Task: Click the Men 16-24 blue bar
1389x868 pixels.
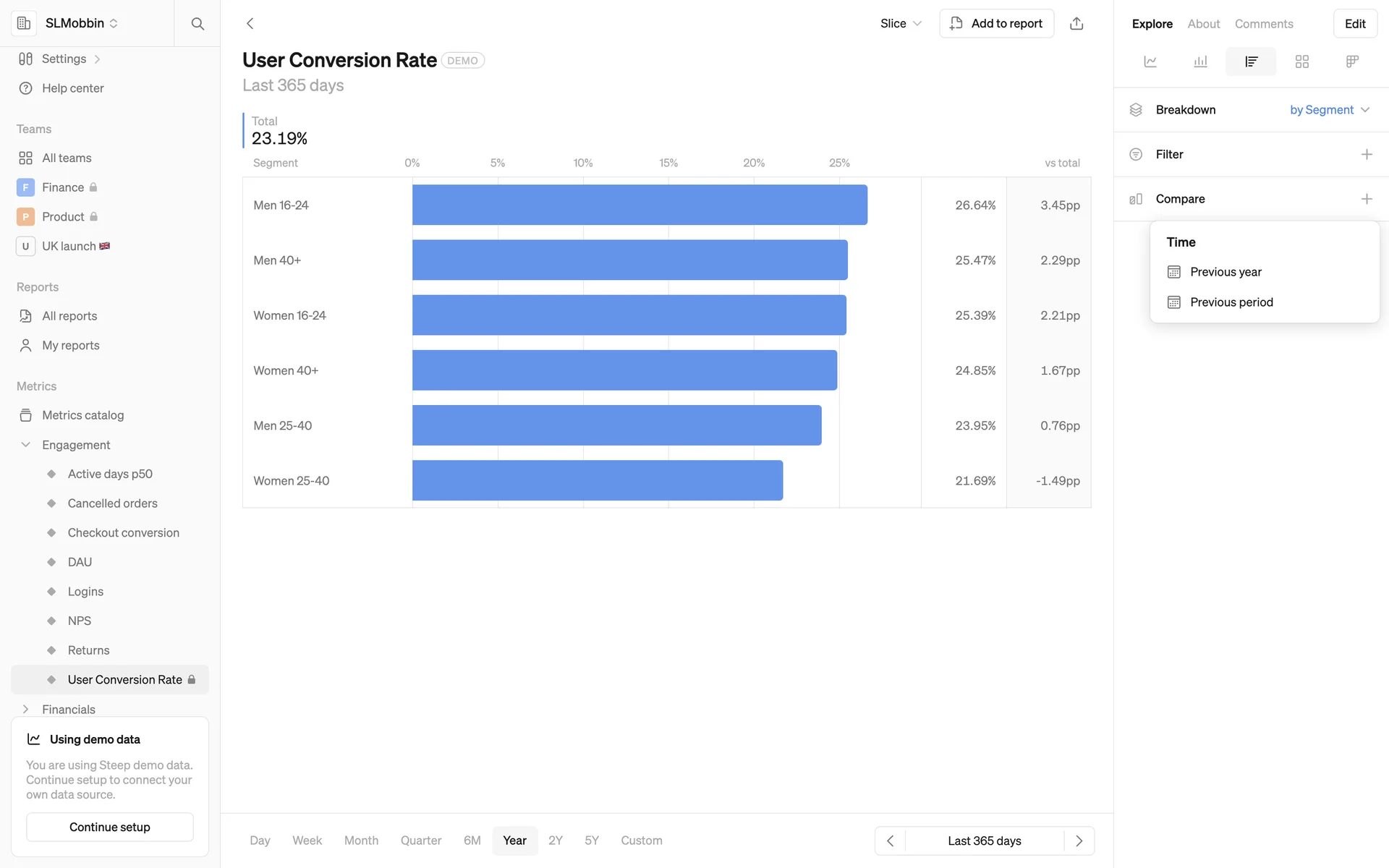Action: coord(640,205)
